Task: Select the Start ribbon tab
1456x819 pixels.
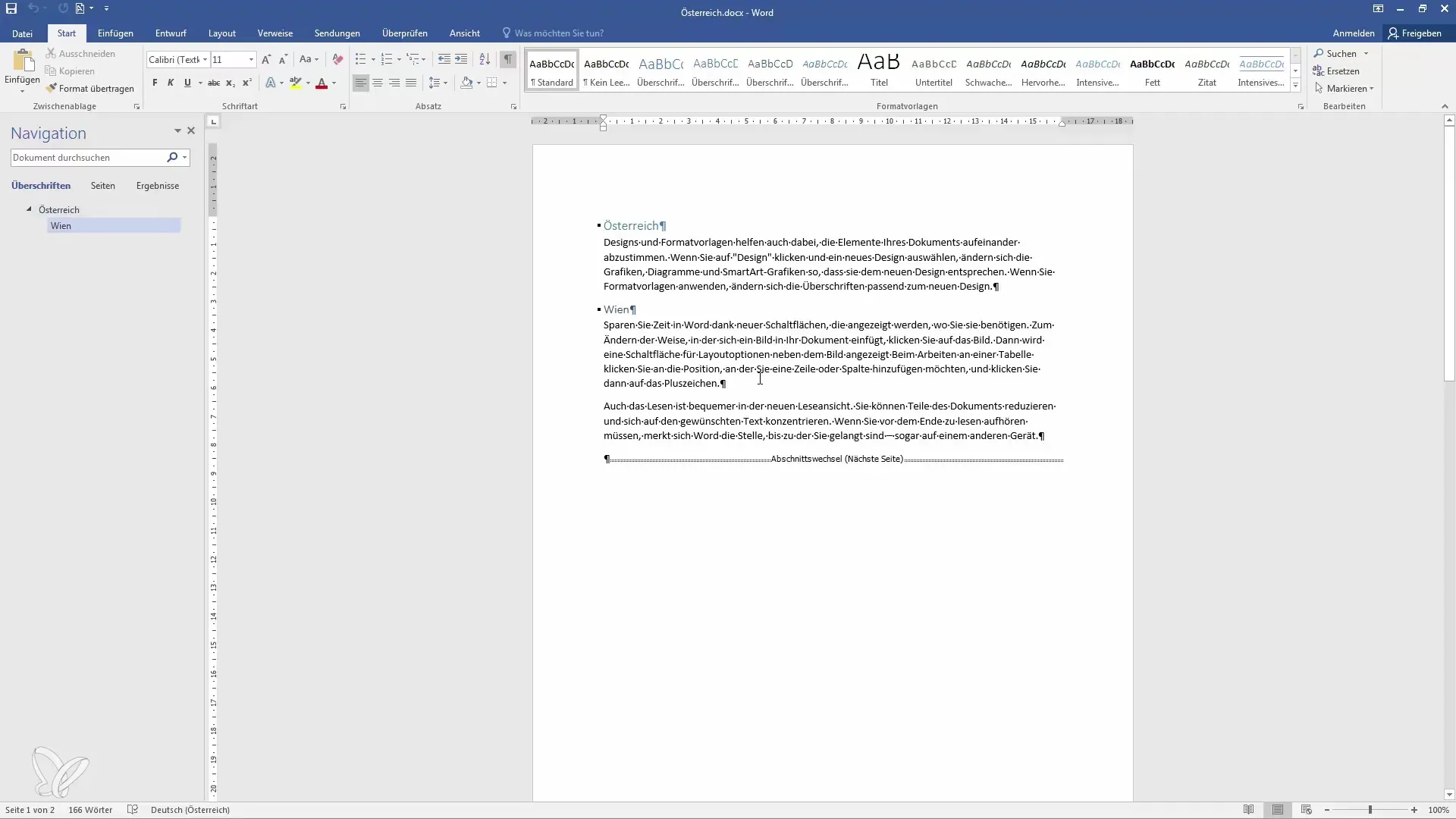Action: point(66,33)
